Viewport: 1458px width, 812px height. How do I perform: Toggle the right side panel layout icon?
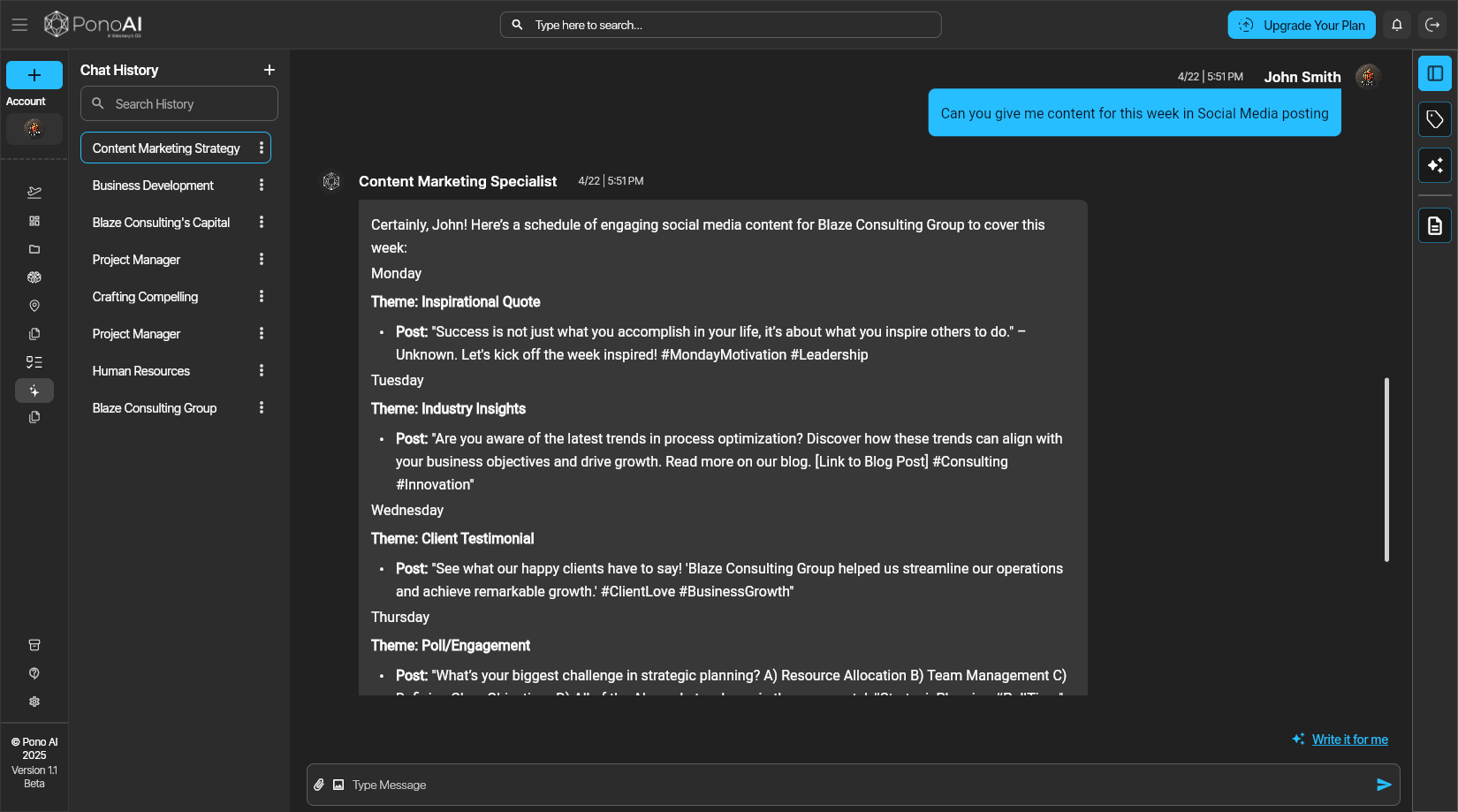1435,73
